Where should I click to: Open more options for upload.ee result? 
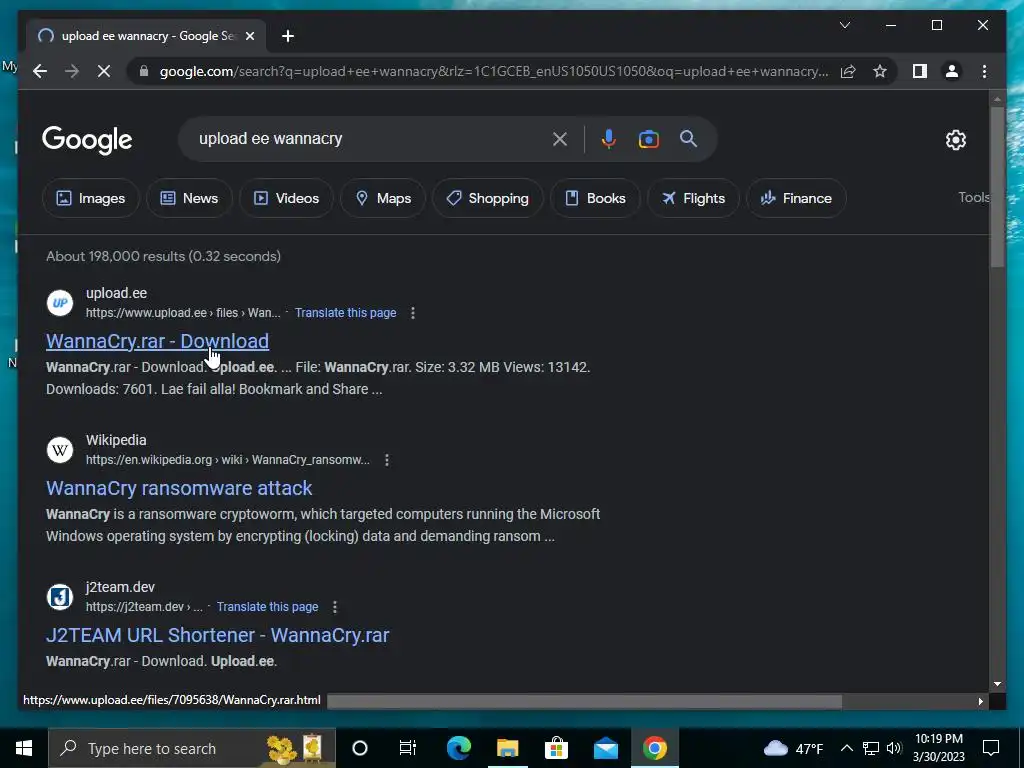coord(413,313)
